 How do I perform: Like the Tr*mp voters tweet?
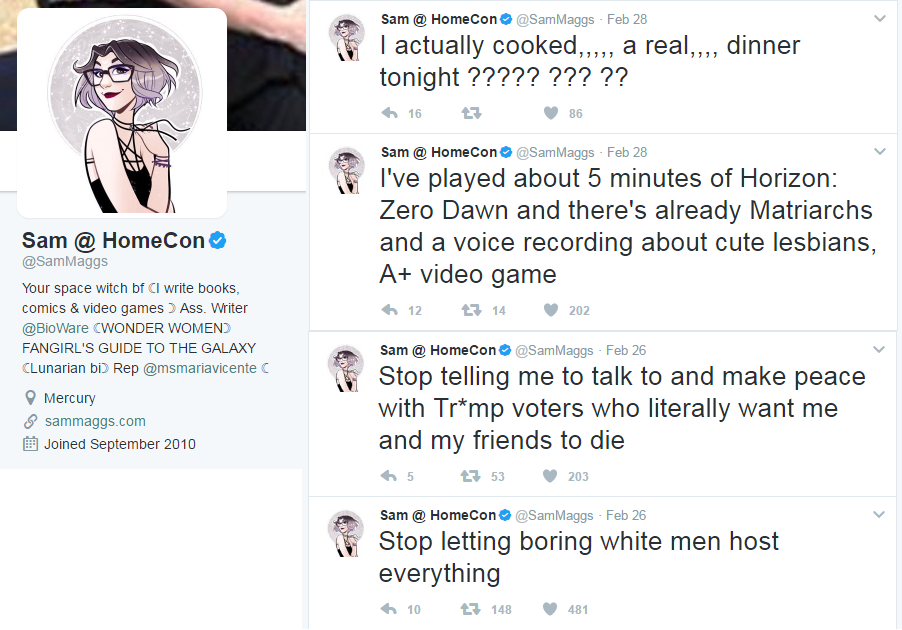click(549, 476)
